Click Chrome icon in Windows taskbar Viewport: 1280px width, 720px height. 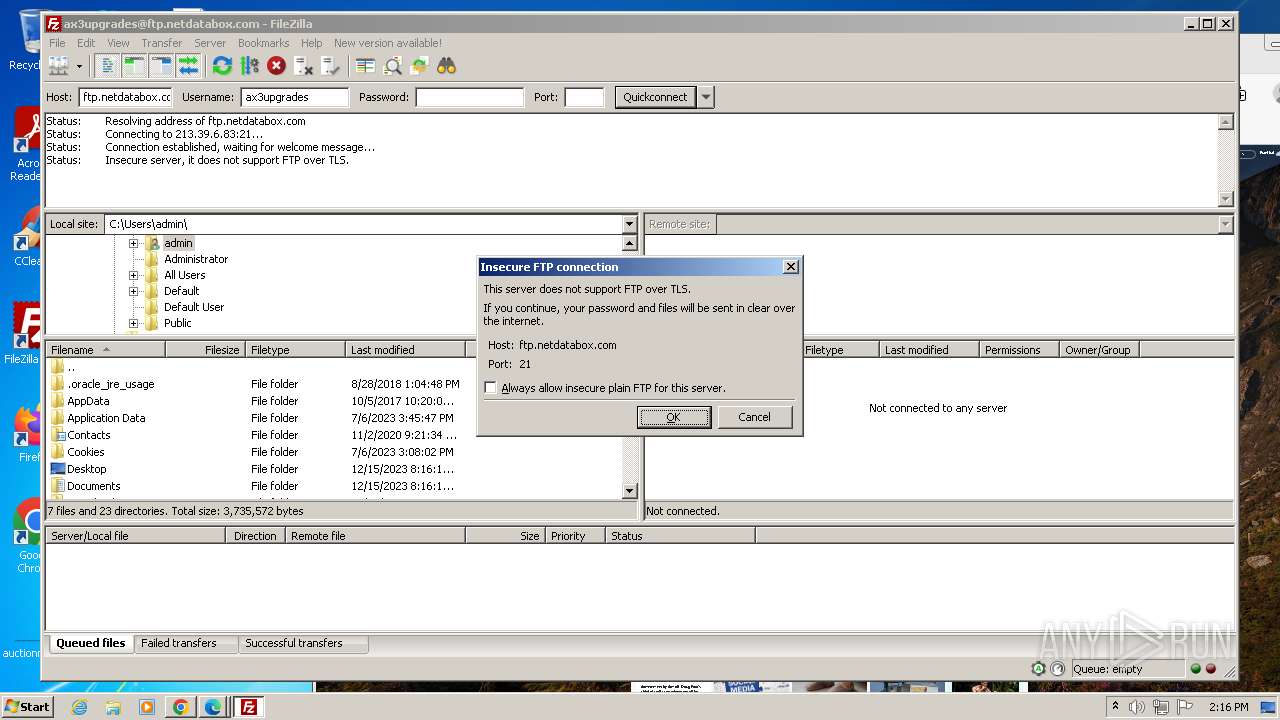pyautogui.click(x=180, y=707)
